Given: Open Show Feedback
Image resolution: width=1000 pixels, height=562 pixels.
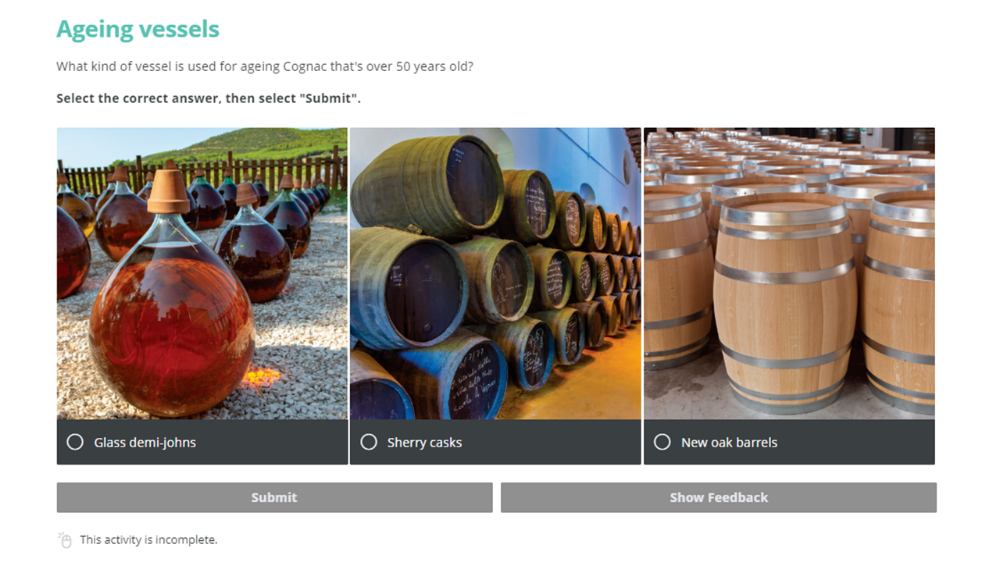Looking at the screenshot, I should tap(718, 497).
